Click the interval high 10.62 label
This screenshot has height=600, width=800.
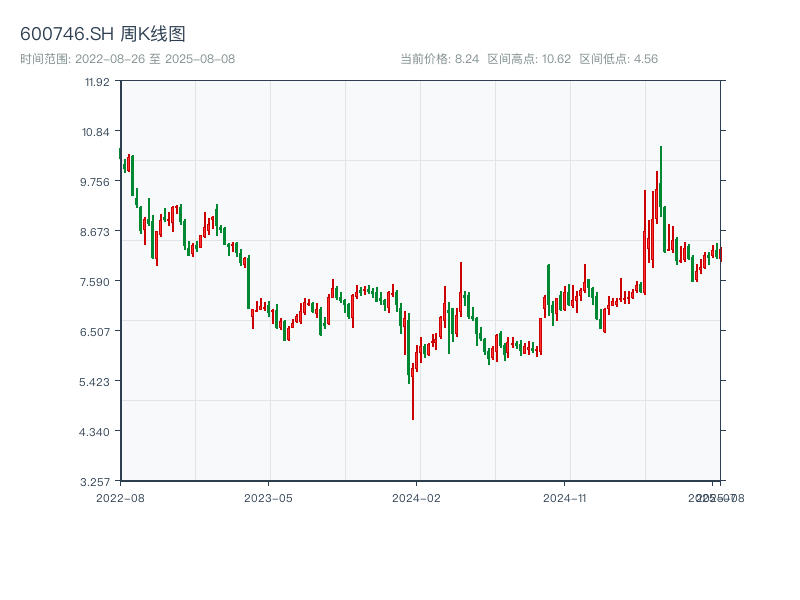click(x=529, y=59)
